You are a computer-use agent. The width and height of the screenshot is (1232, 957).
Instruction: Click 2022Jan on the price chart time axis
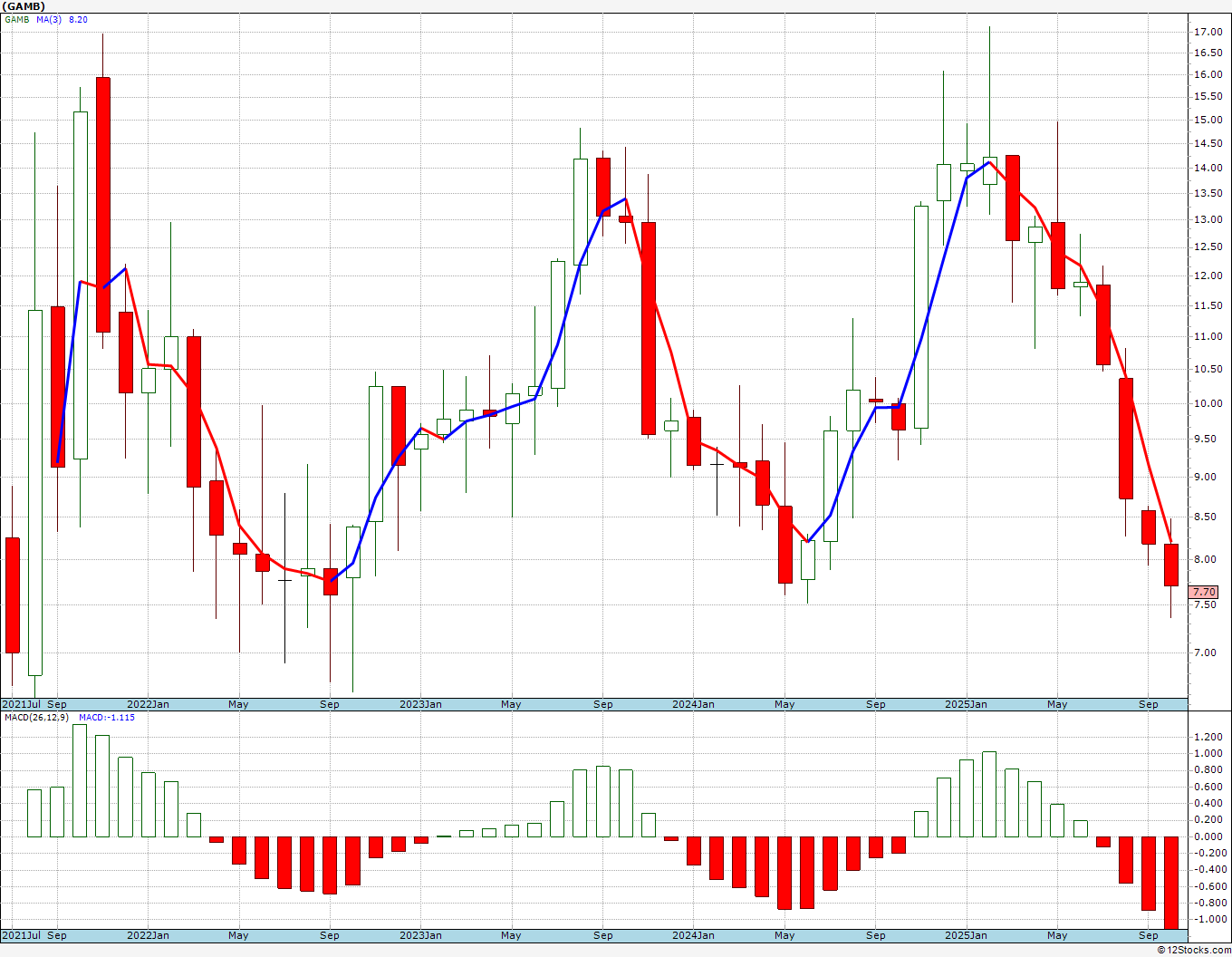click(148, 704)
